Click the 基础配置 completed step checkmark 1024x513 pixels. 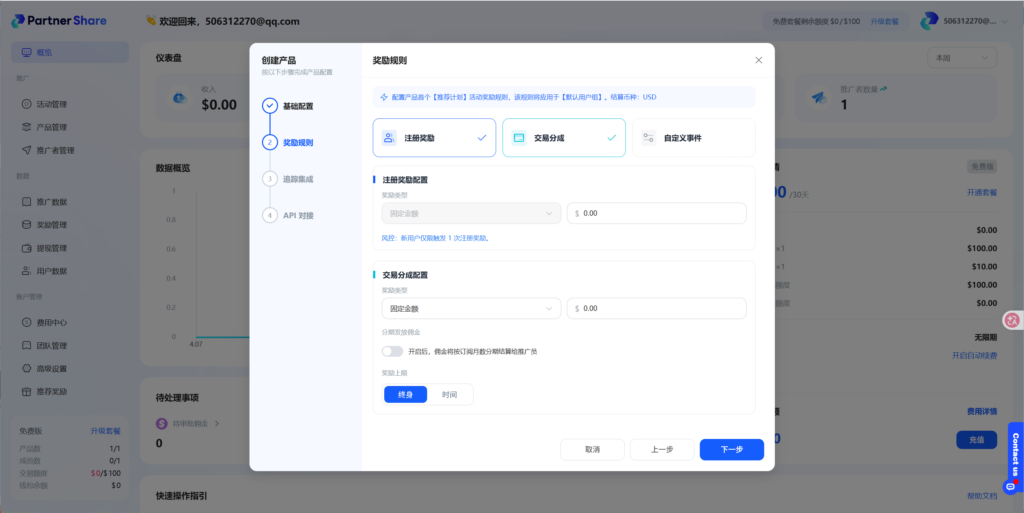coord(270,106)
